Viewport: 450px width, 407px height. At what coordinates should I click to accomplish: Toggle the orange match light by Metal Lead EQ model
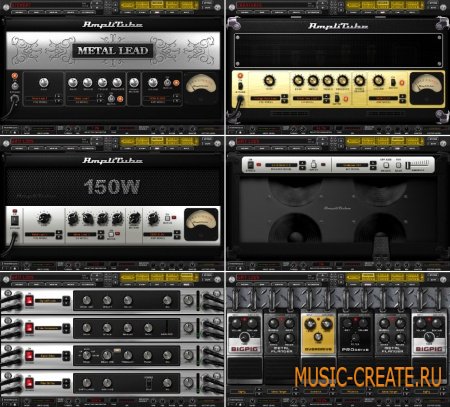(120, 99)
